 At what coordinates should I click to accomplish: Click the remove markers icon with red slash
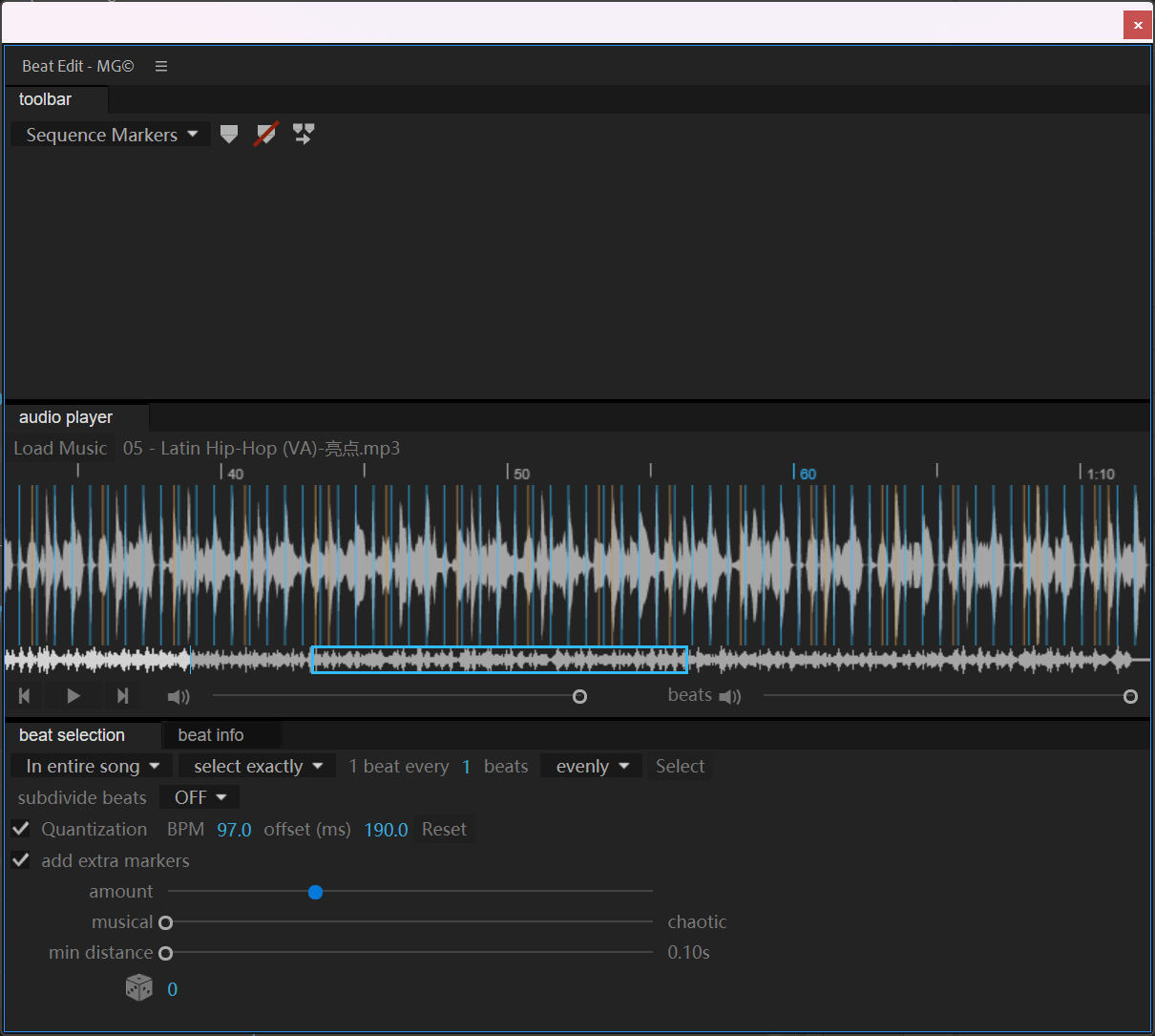[x=266, y=134]
